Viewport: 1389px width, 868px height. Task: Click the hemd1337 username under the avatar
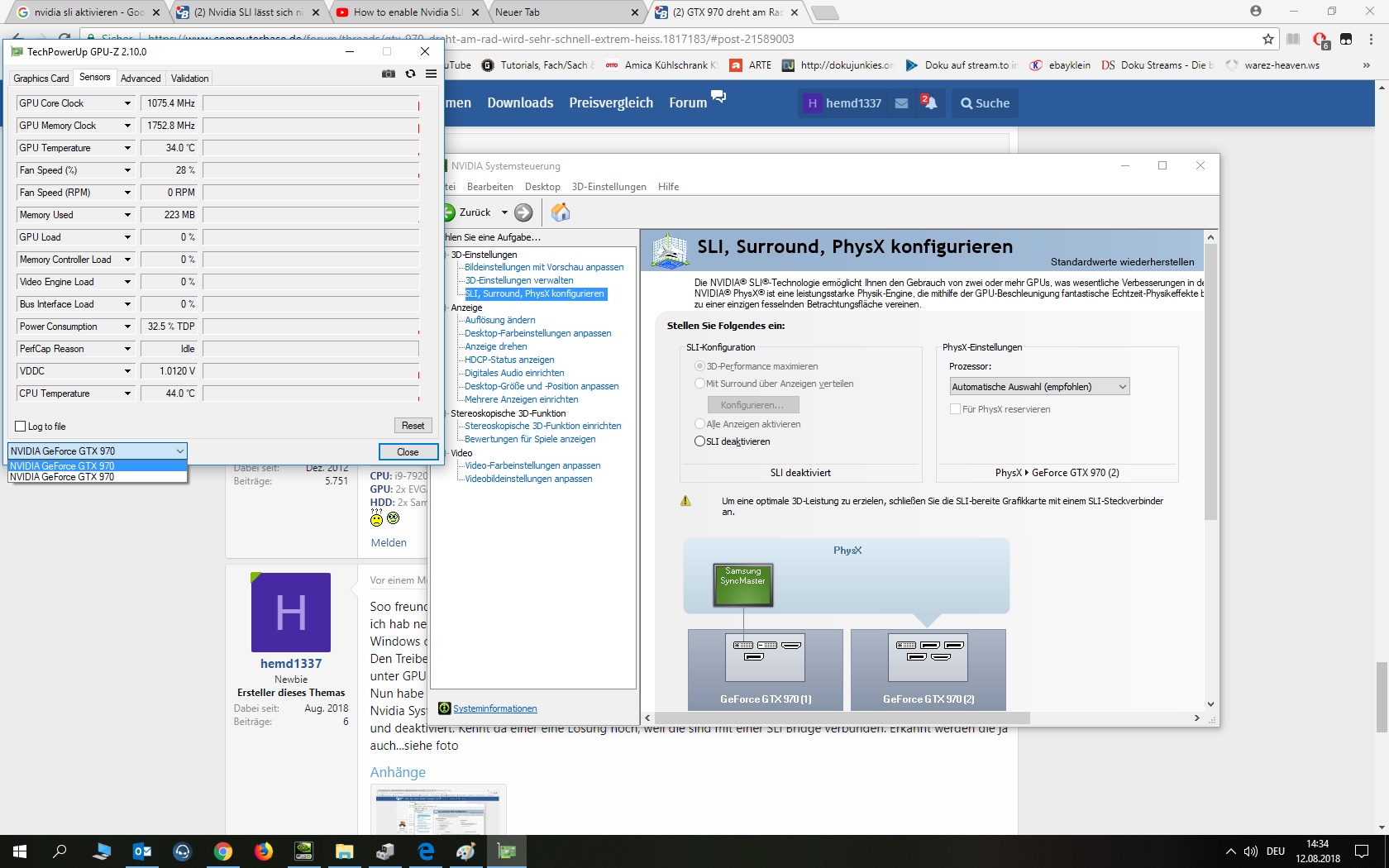[291, 664]
